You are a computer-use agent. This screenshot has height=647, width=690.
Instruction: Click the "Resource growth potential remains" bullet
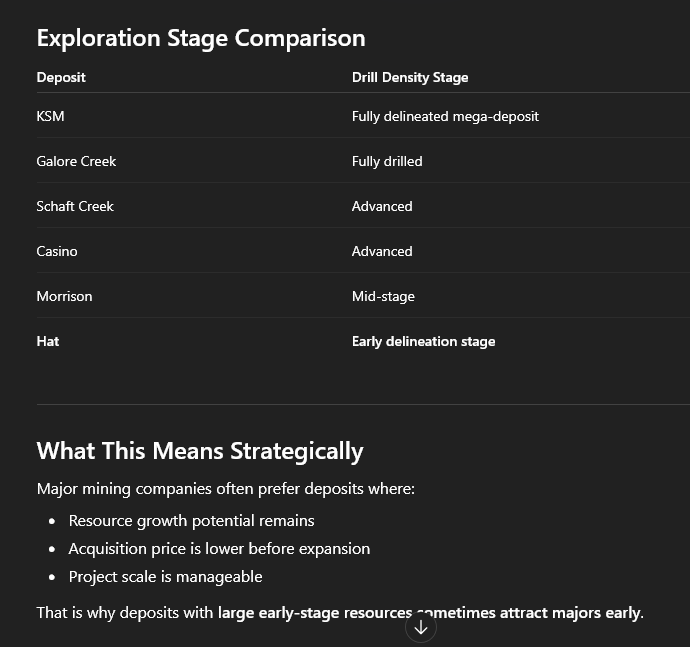[191, 520]
